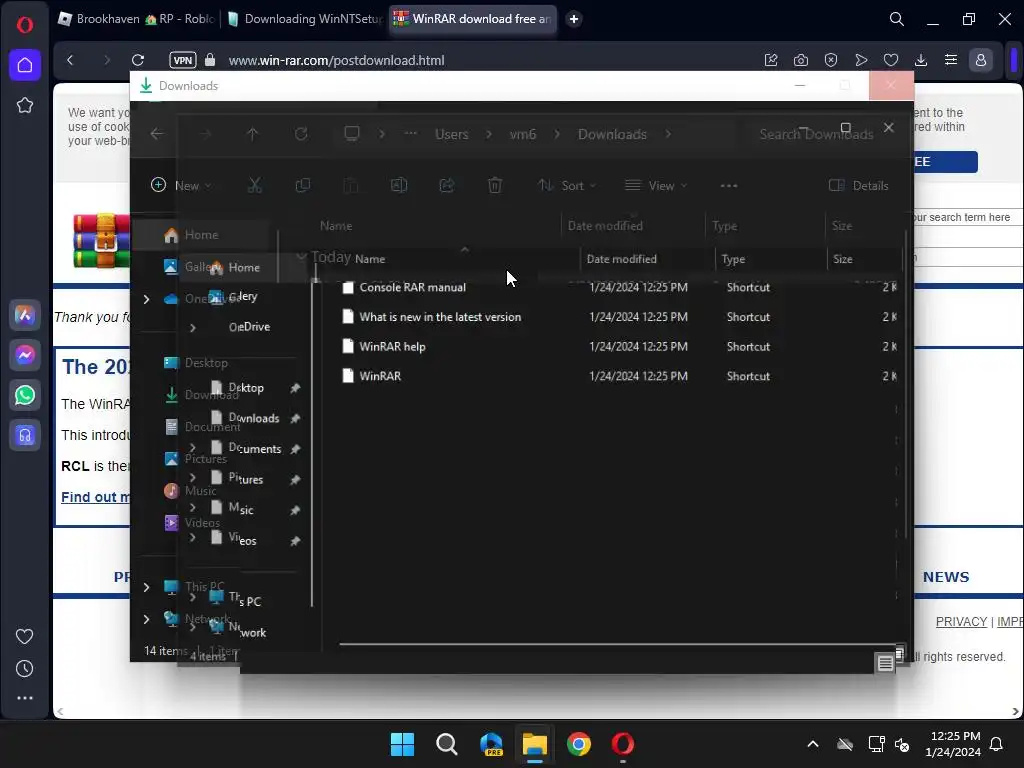The height and width of the screenshot is (768, 1024).
Task: Open the Opera profile account icon
Action: pyautogui.click(x=981, y=60)
